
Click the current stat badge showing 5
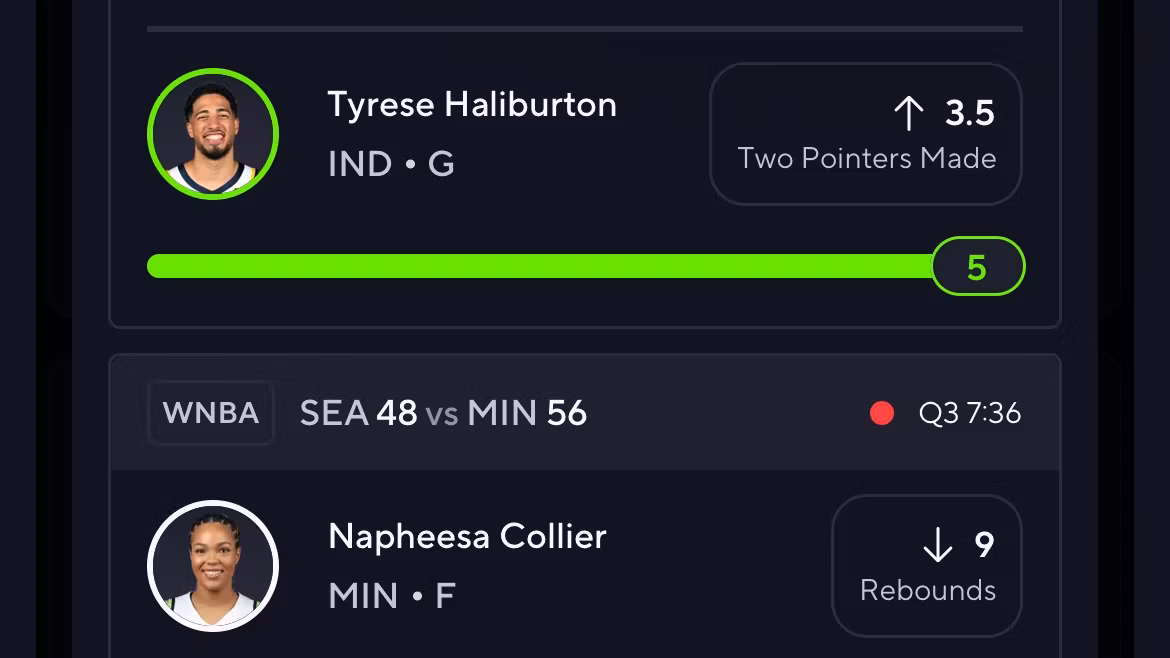(977, 267)
